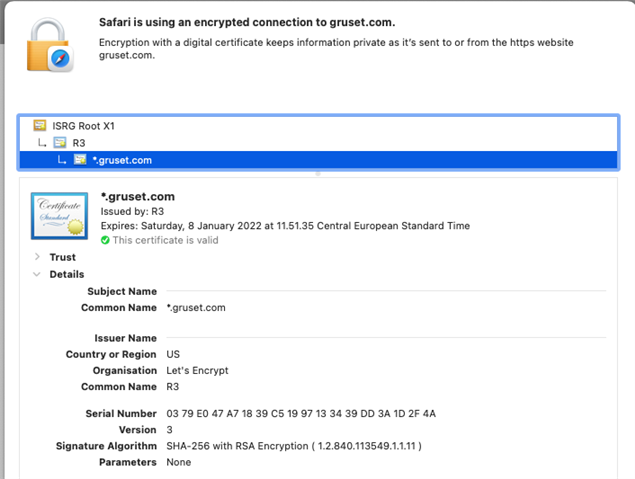Click the large Certificate Standard thumbnail
Screen dimensions: 635x479
click(60, 216)
